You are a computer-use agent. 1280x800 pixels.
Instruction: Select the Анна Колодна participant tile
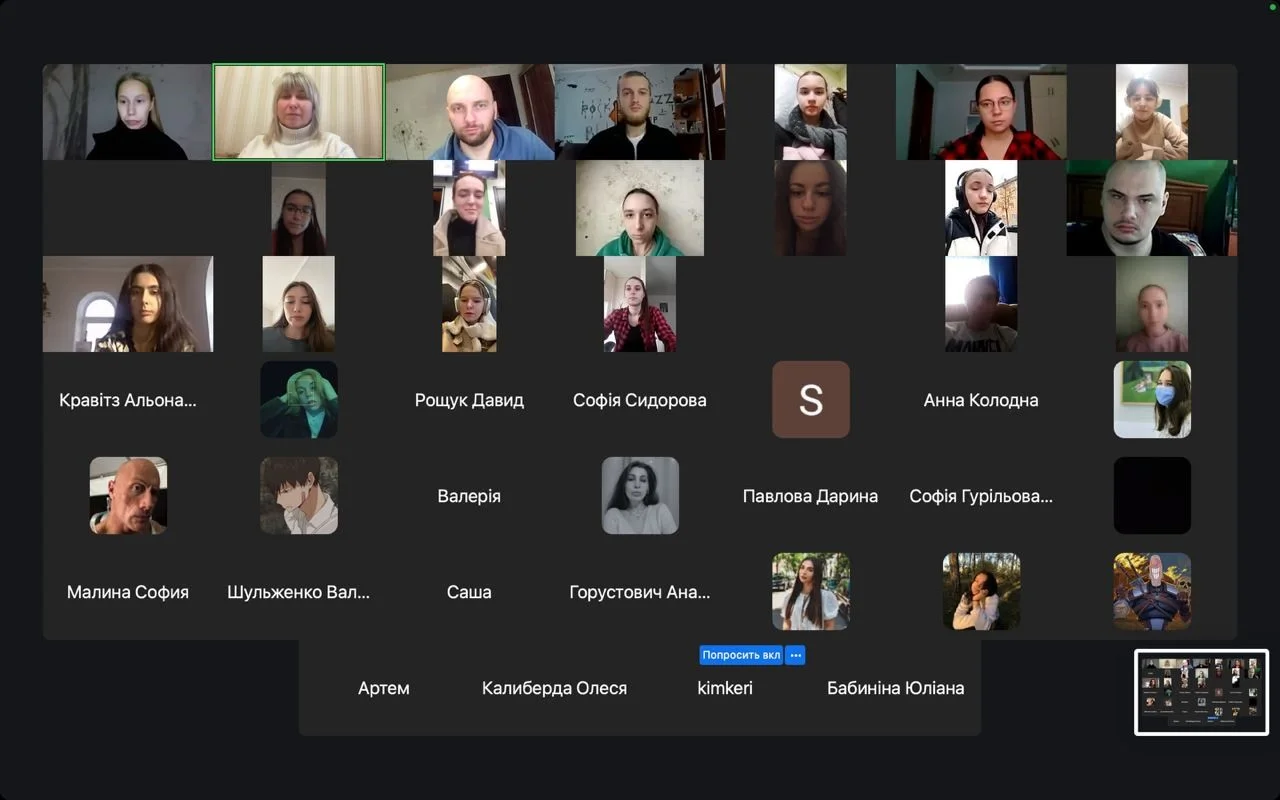[x=981, y=400]
